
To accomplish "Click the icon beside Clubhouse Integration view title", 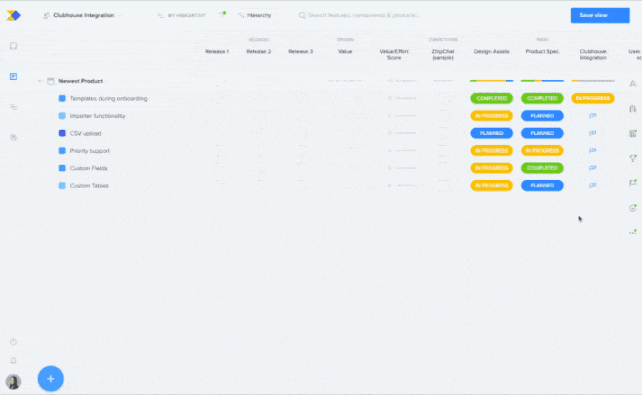I will 46,15.
